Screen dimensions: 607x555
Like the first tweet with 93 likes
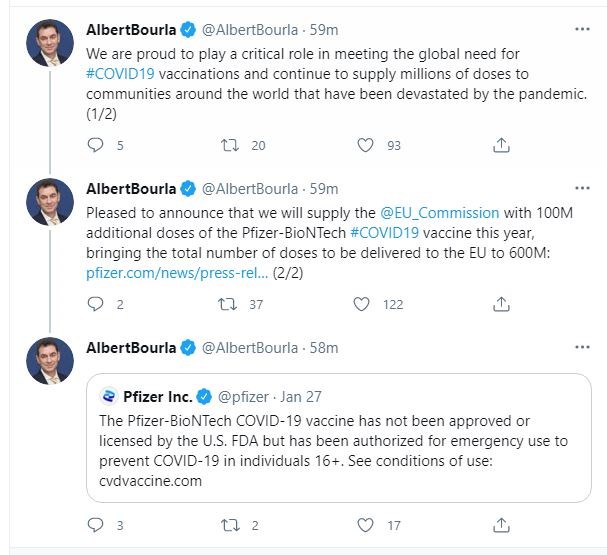pos(365,145)
